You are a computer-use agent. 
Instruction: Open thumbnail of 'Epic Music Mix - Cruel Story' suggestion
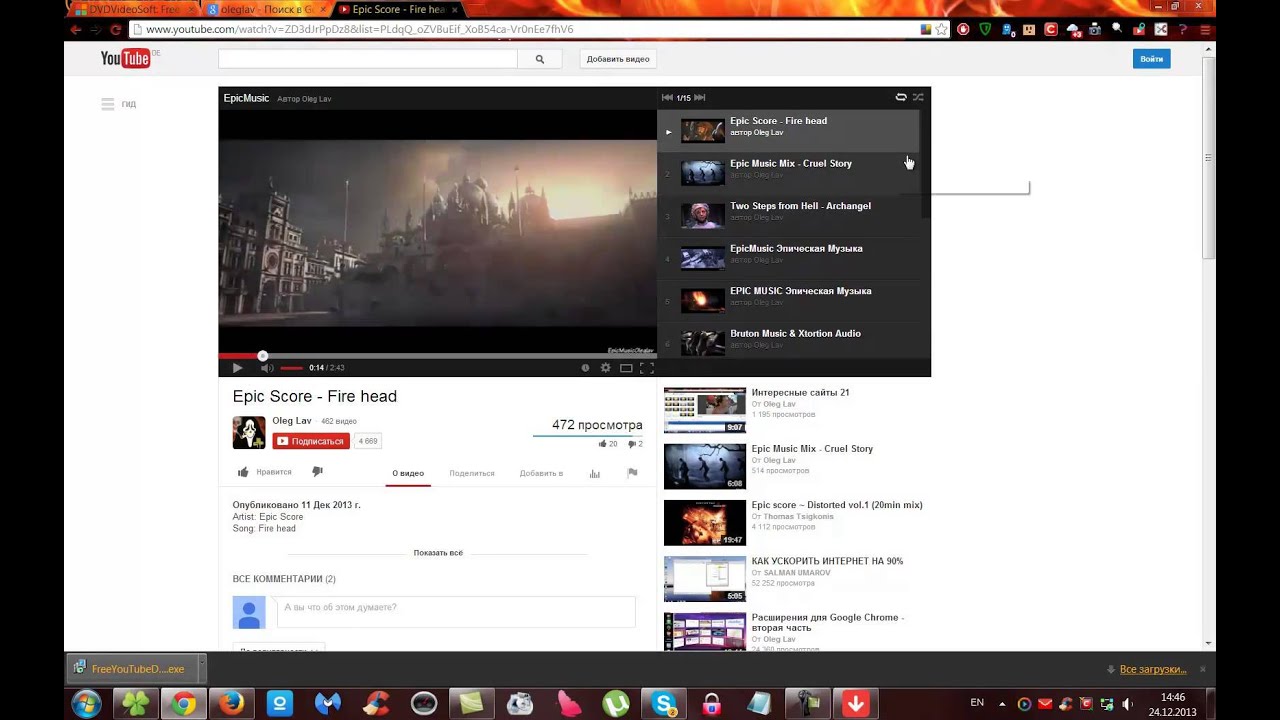click(x=705, y=467)
